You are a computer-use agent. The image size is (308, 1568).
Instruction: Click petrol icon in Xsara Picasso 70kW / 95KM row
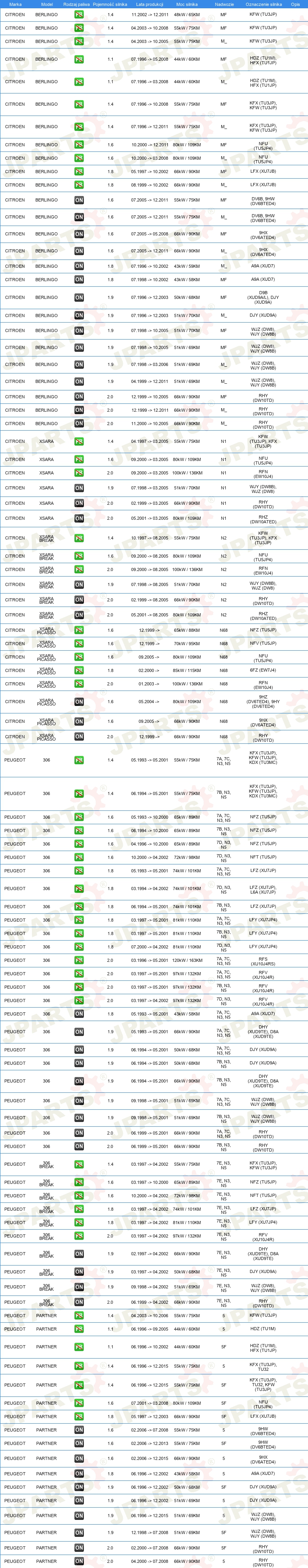click(79, 643)
